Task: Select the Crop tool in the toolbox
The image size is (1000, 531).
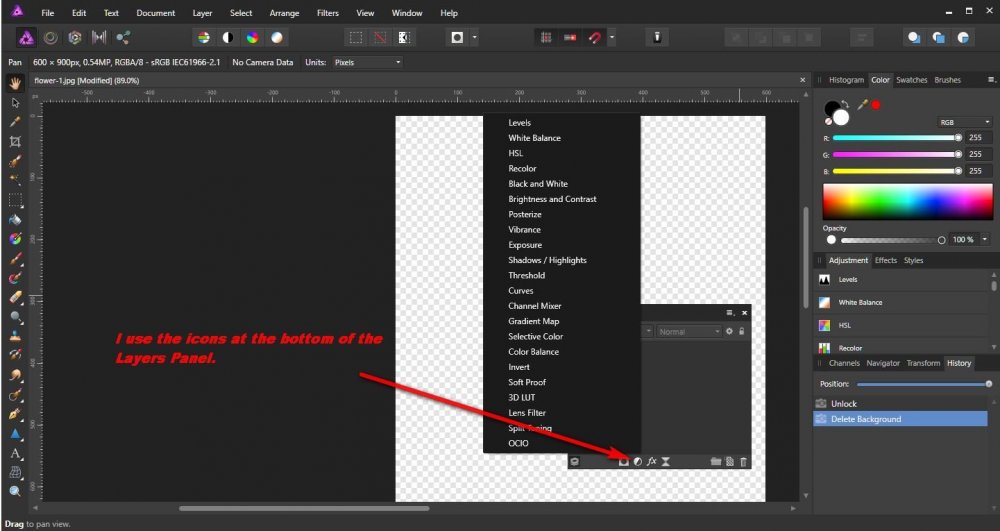Action: click(15, 141)
